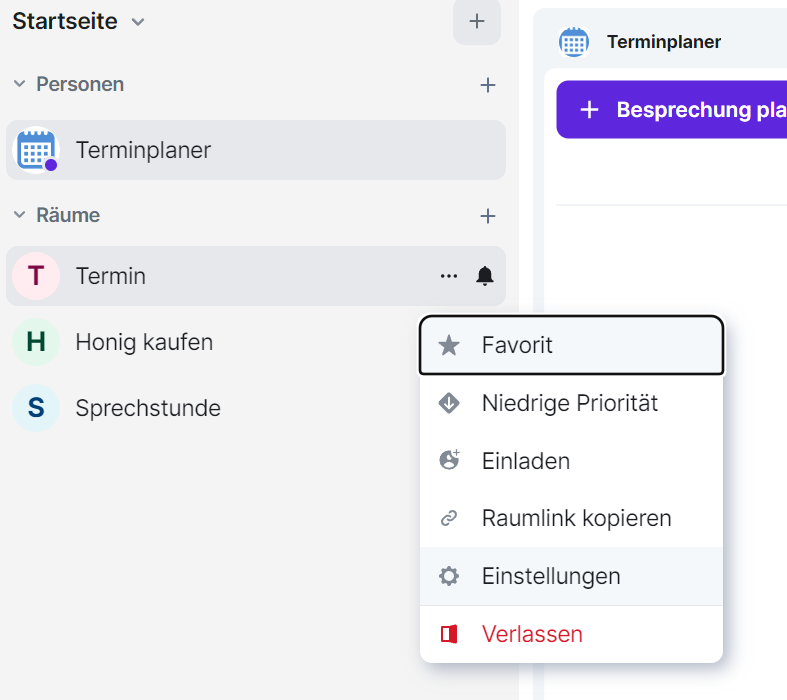Click the settings gear icon
Screen dimensions: 787x700
click(x=449, y=576)
